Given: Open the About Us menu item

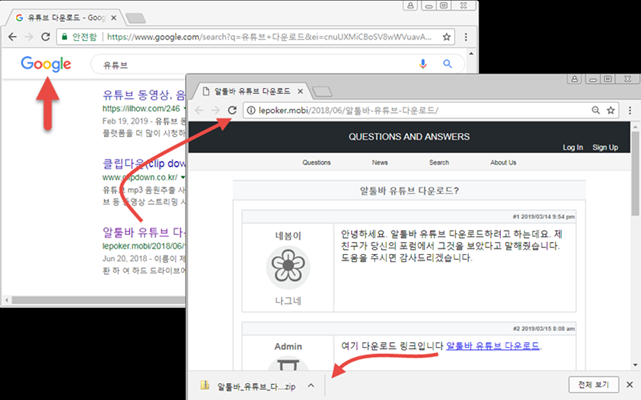Looking at the screenshot, I should pyautogui.click(x=503, y=162).
